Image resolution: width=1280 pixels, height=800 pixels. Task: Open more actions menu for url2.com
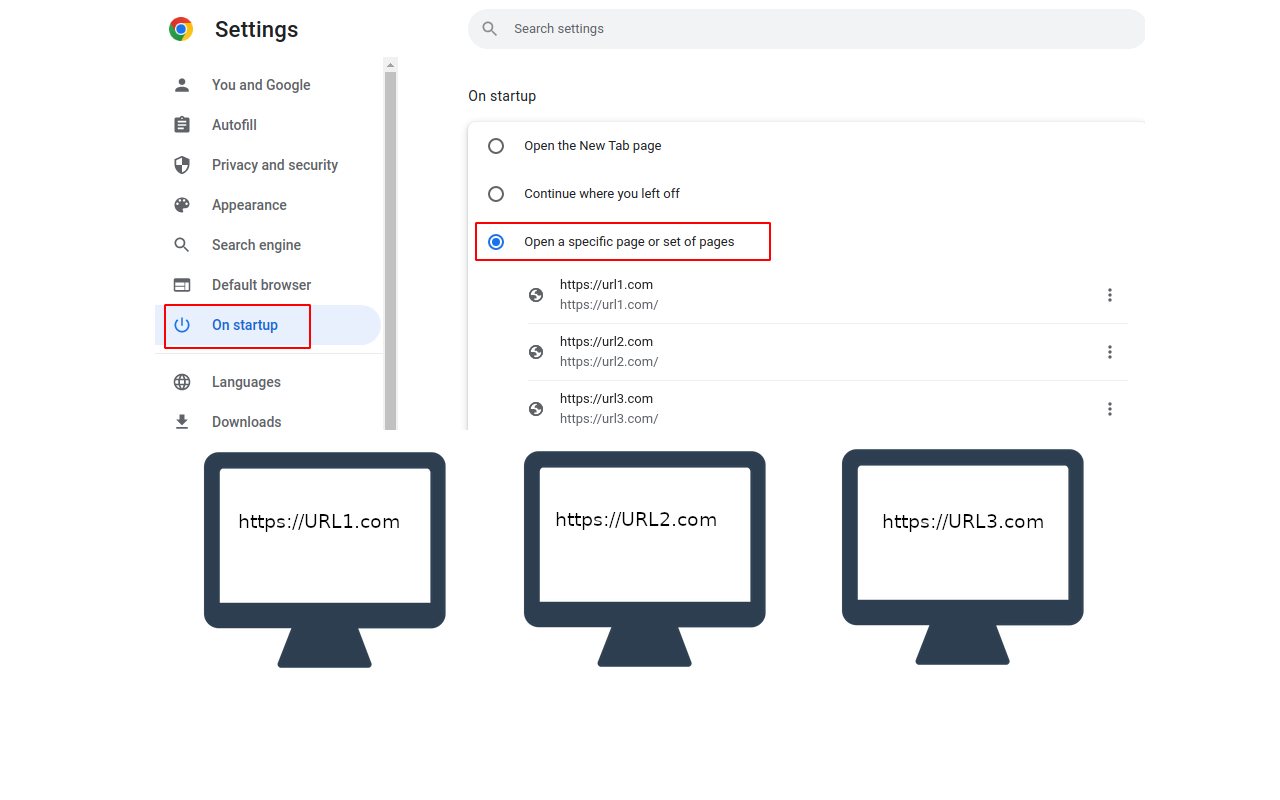click(1109, 352)
